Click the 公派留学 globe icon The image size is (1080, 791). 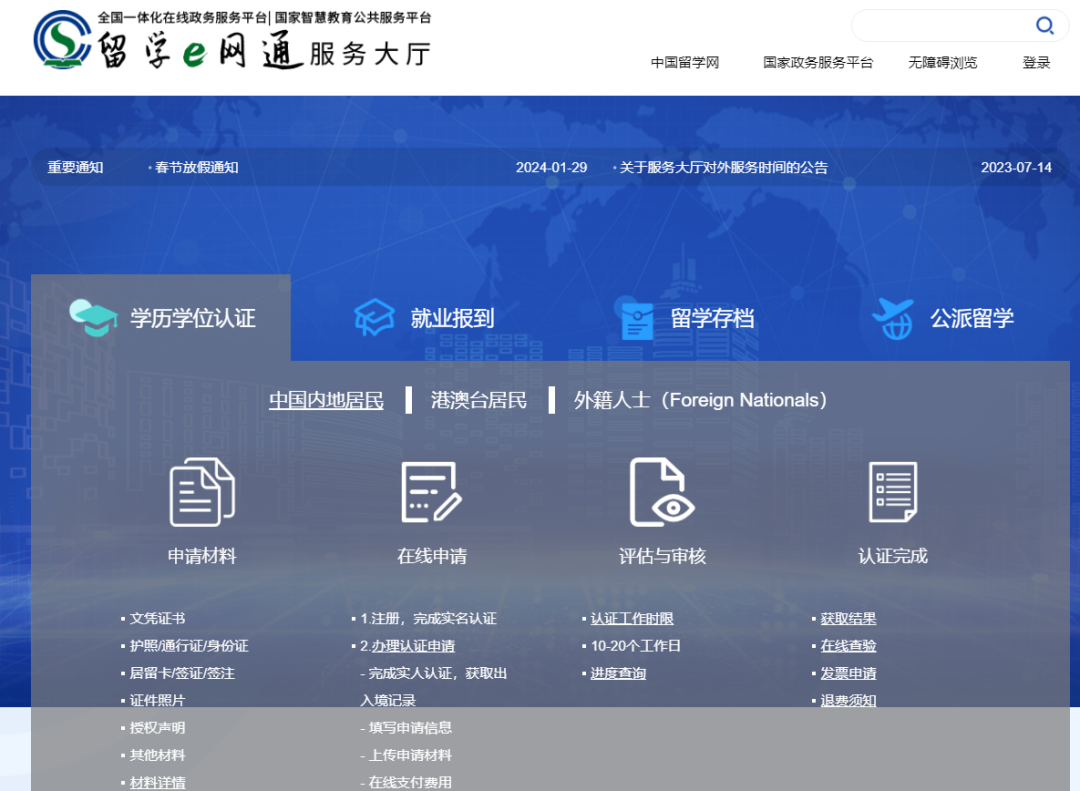(x=892, y=315)
